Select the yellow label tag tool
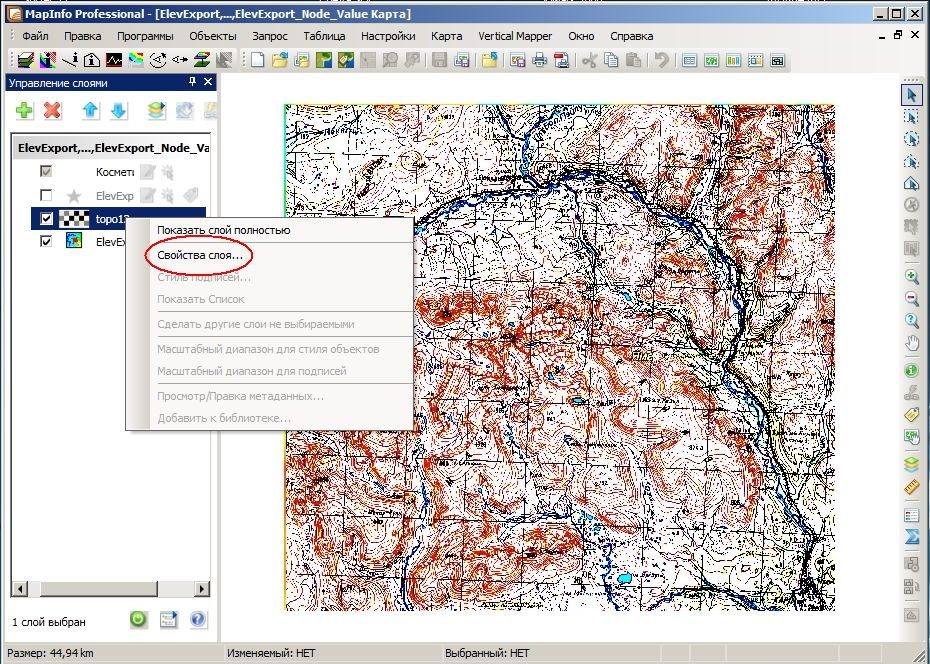This screenshot has width=930, height=664. pyautogui.click(x=912, y=414)
